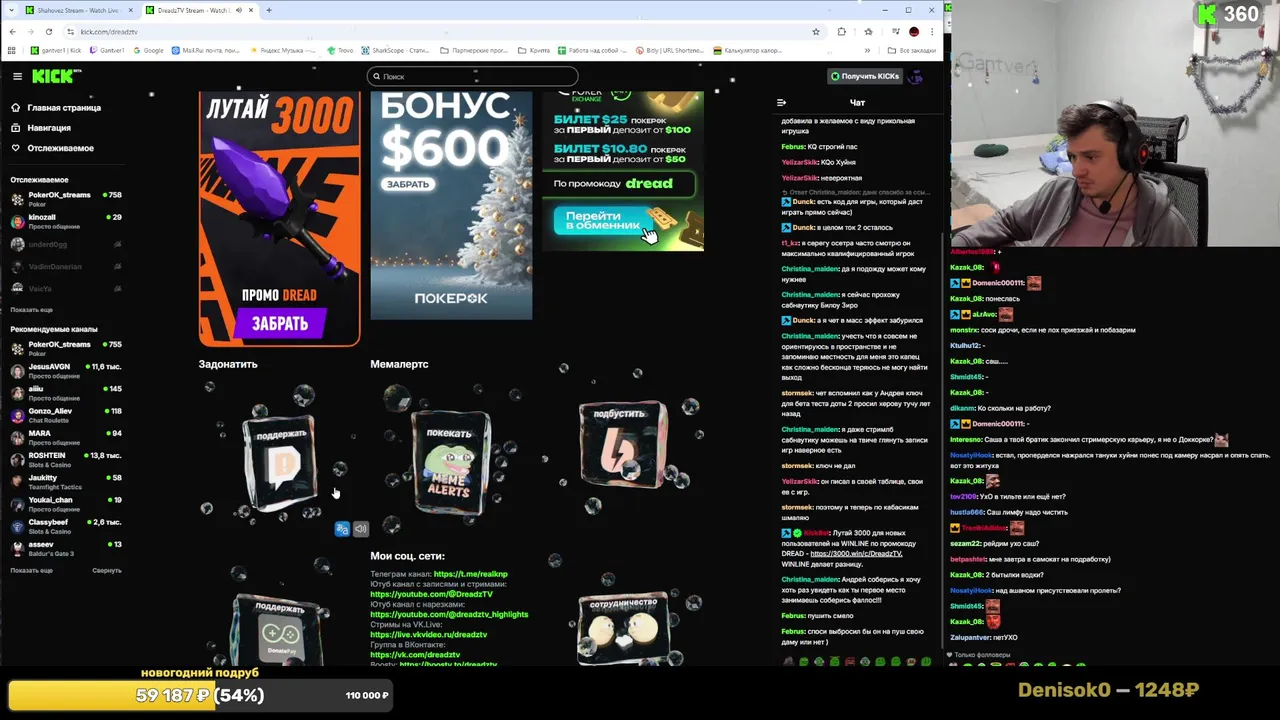Click the Навигация browse icon

(x=16, y=128)
